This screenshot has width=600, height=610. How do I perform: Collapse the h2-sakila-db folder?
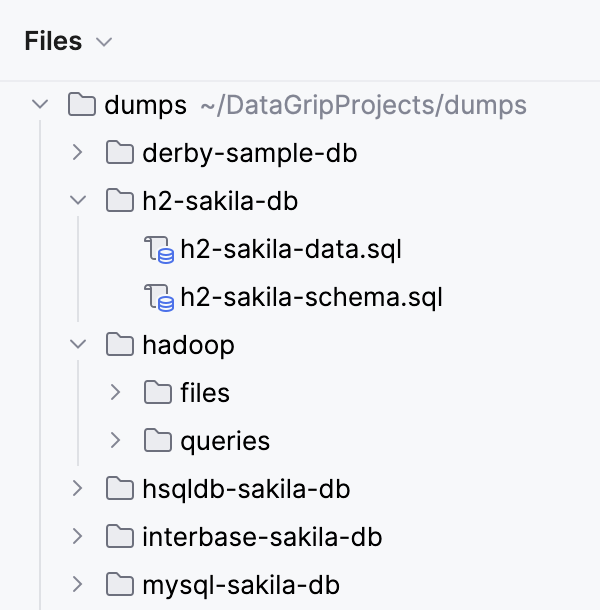tap(78, 200)
